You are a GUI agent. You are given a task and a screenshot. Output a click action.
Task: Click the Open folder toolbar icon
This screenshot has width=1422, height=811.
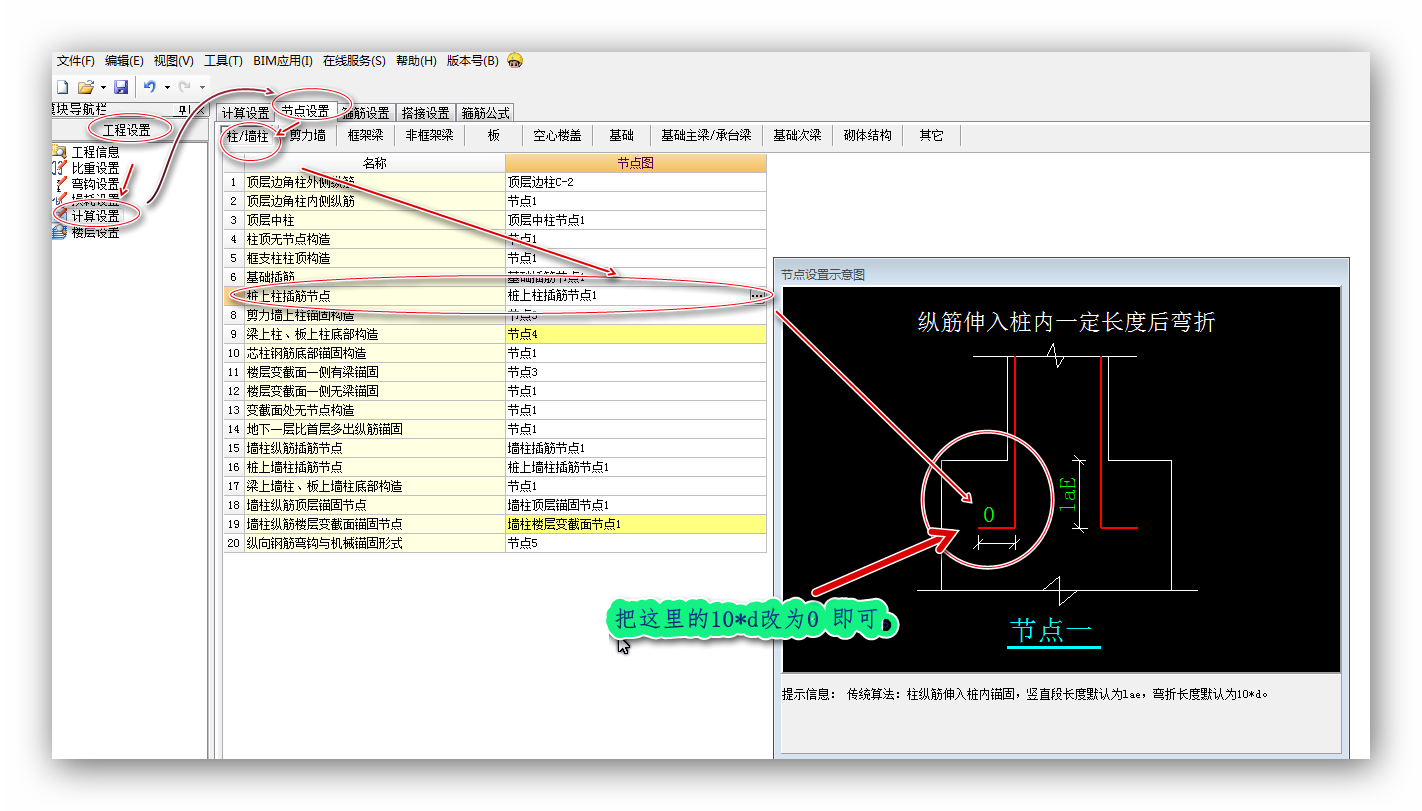(86, 88)
